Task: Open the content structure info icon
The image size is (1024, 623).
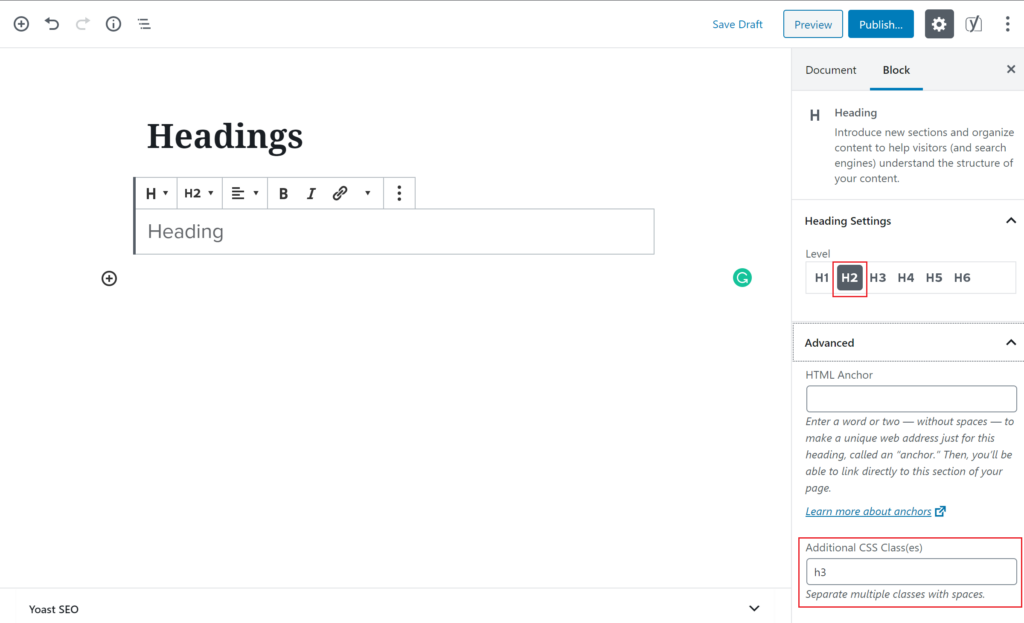Action: pyautogui.click(x=114, y=24)
